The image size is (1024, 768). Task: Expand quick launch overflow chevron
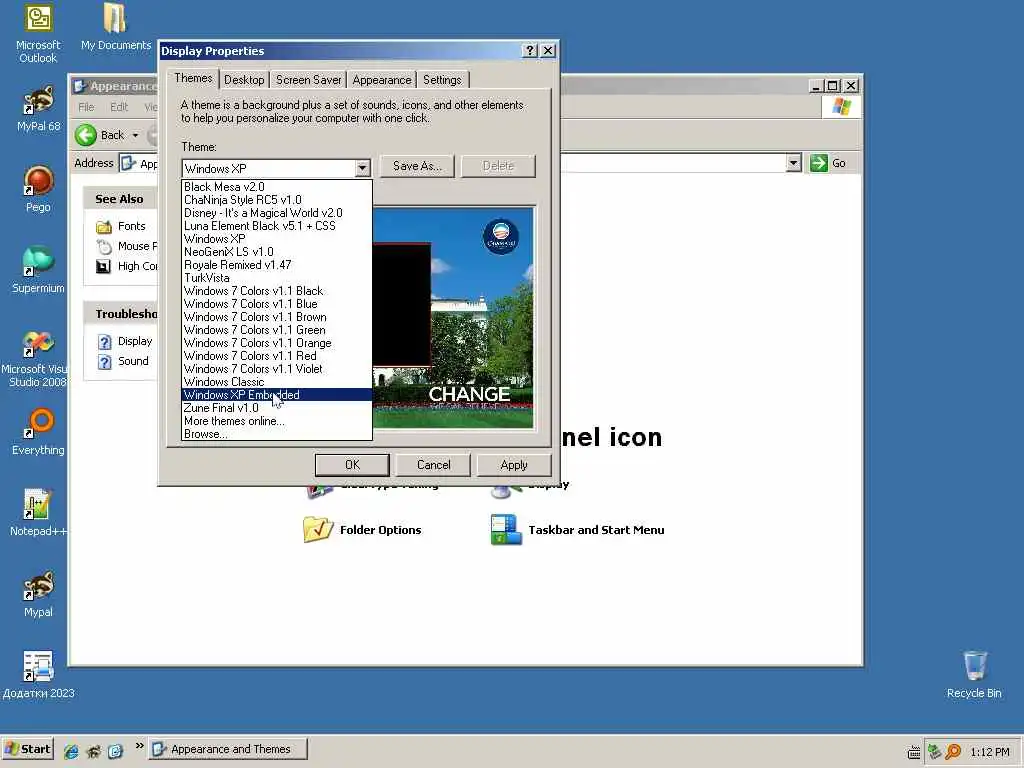tap(140, 746)
